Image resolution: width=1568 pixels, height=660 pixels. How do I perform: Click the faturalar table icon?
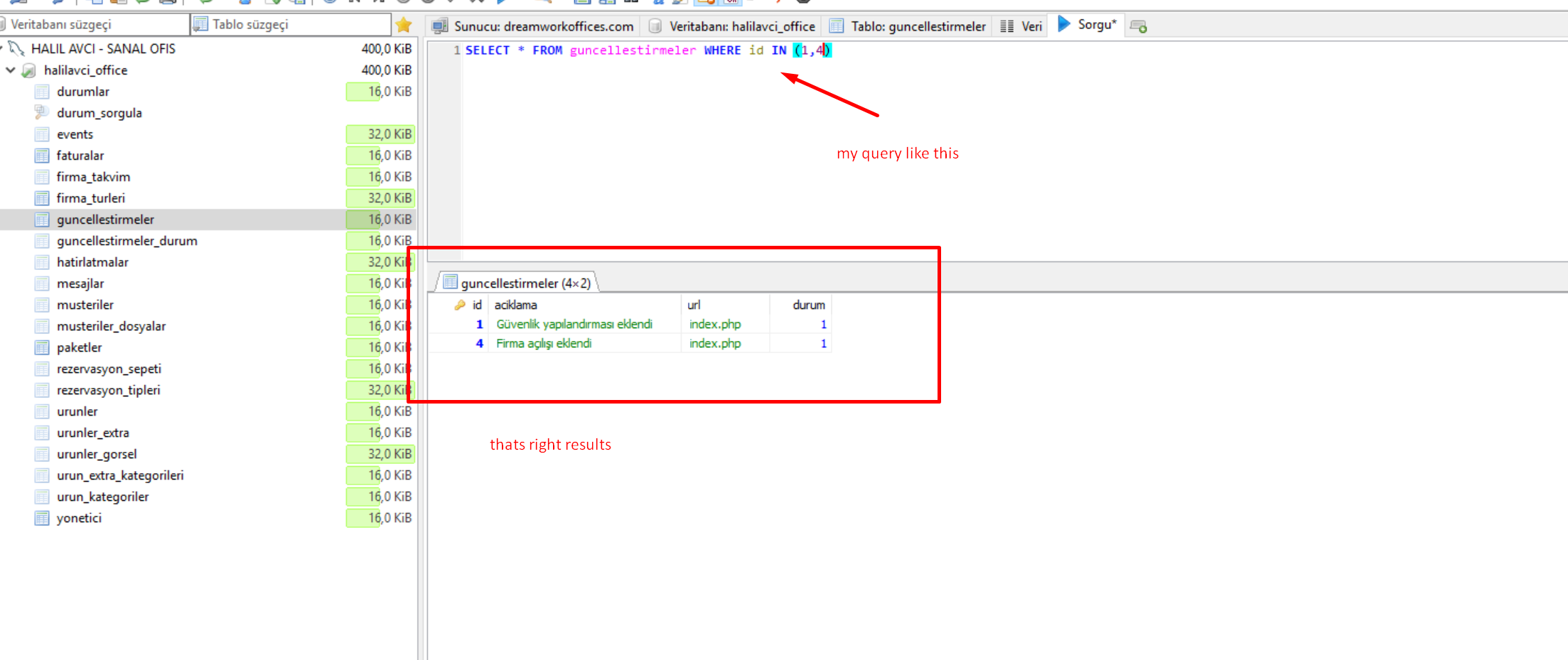pos(42,156)
